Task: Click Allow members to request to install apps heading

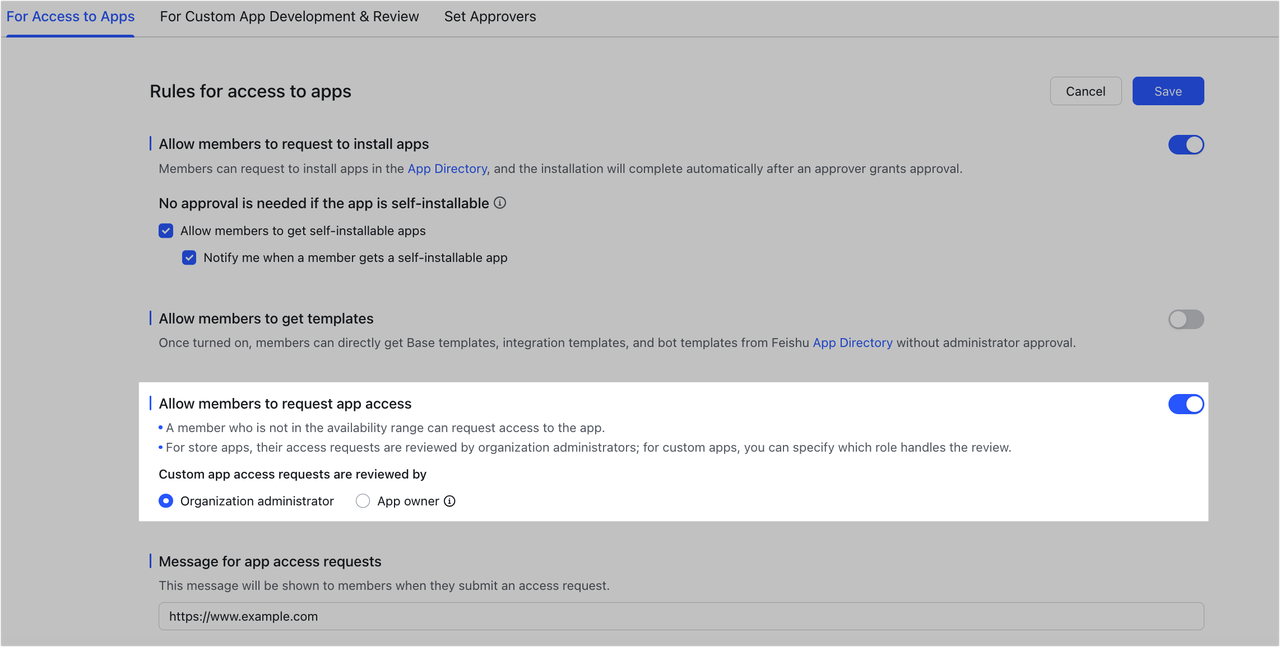Action: pyautogui.click(x=294, y=144)
